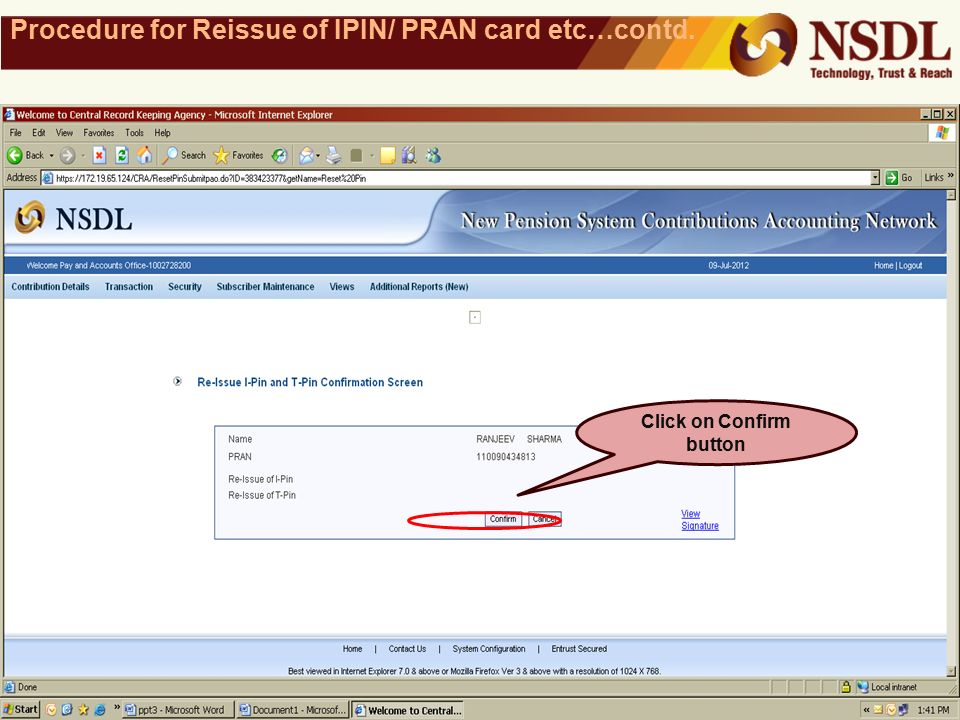Expand the quick launch overflow chevron
Screen dimensions: 960x720
coord(117,707)
